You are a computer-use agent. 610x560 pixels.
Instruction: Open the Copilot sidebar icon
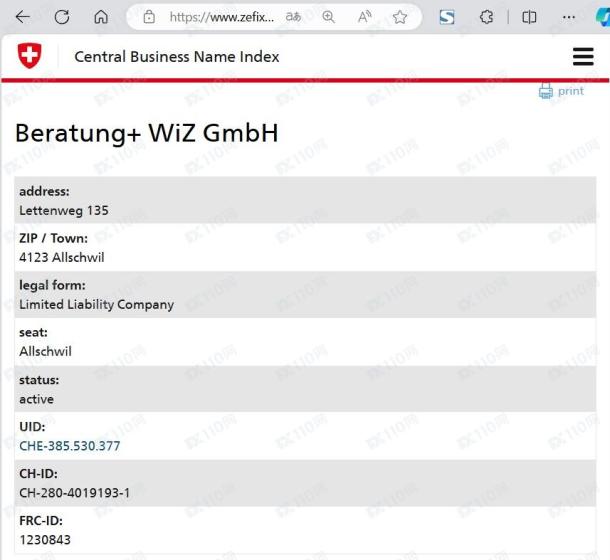point(603,17)
